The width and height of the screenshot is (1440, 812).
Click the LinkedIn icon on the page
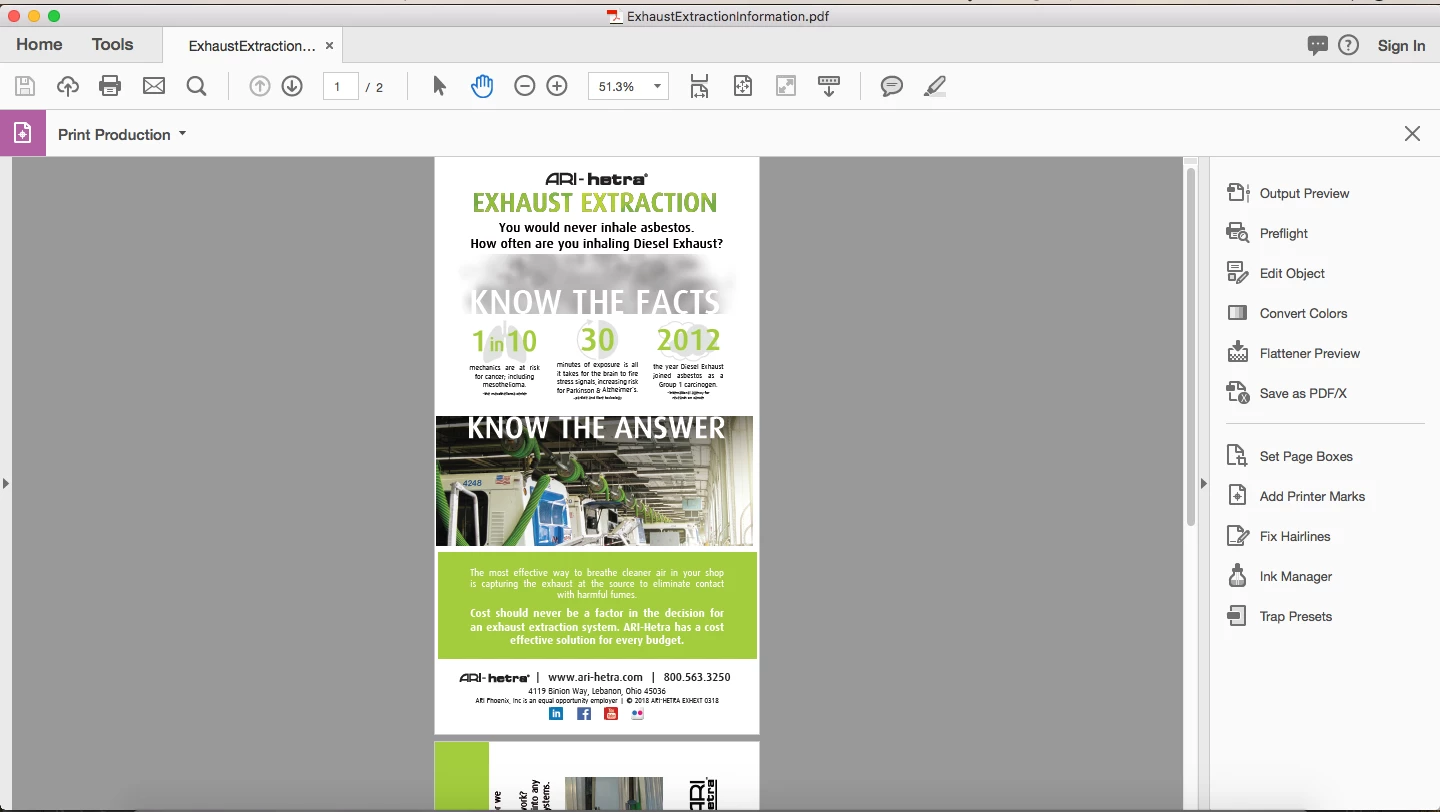click(x=556, y=714)
